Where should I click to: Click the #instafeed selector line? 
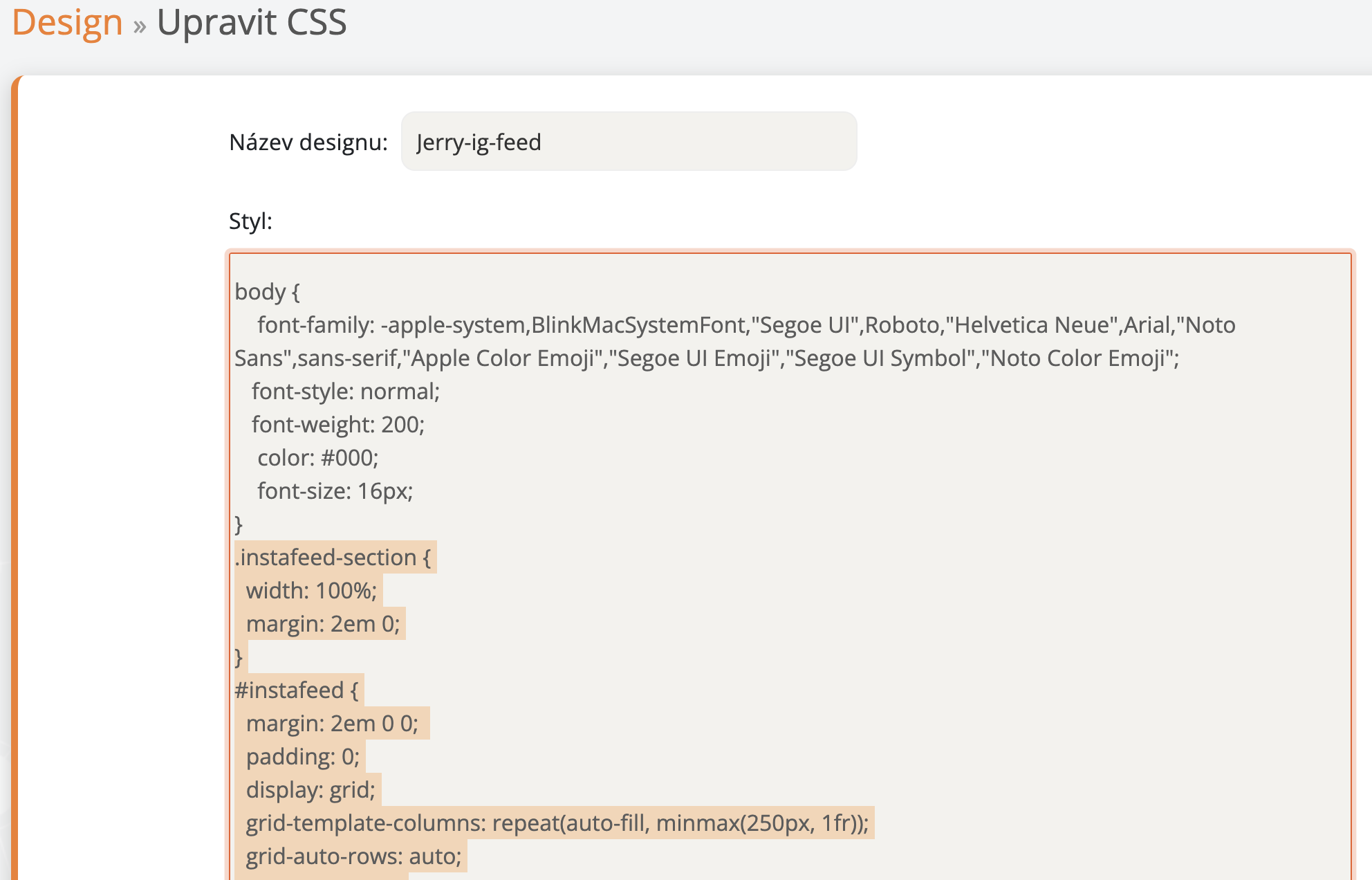coord(296,690)
